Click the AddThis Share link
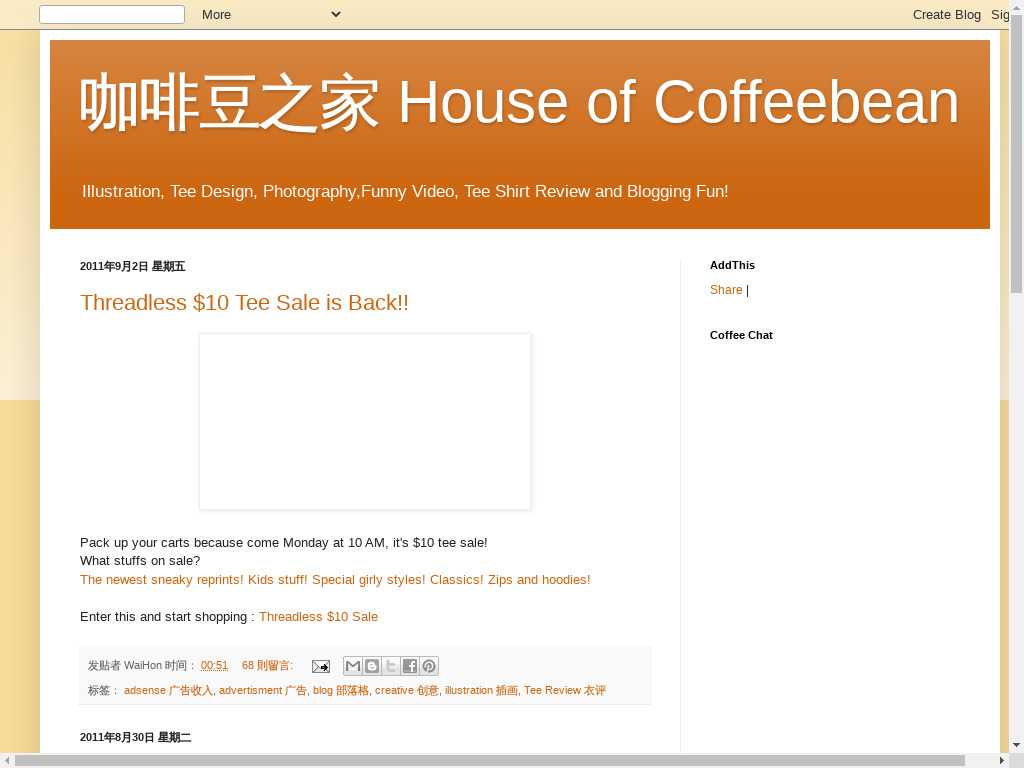This screenshot has width=1024, height=768. click(x=726, y=290)
